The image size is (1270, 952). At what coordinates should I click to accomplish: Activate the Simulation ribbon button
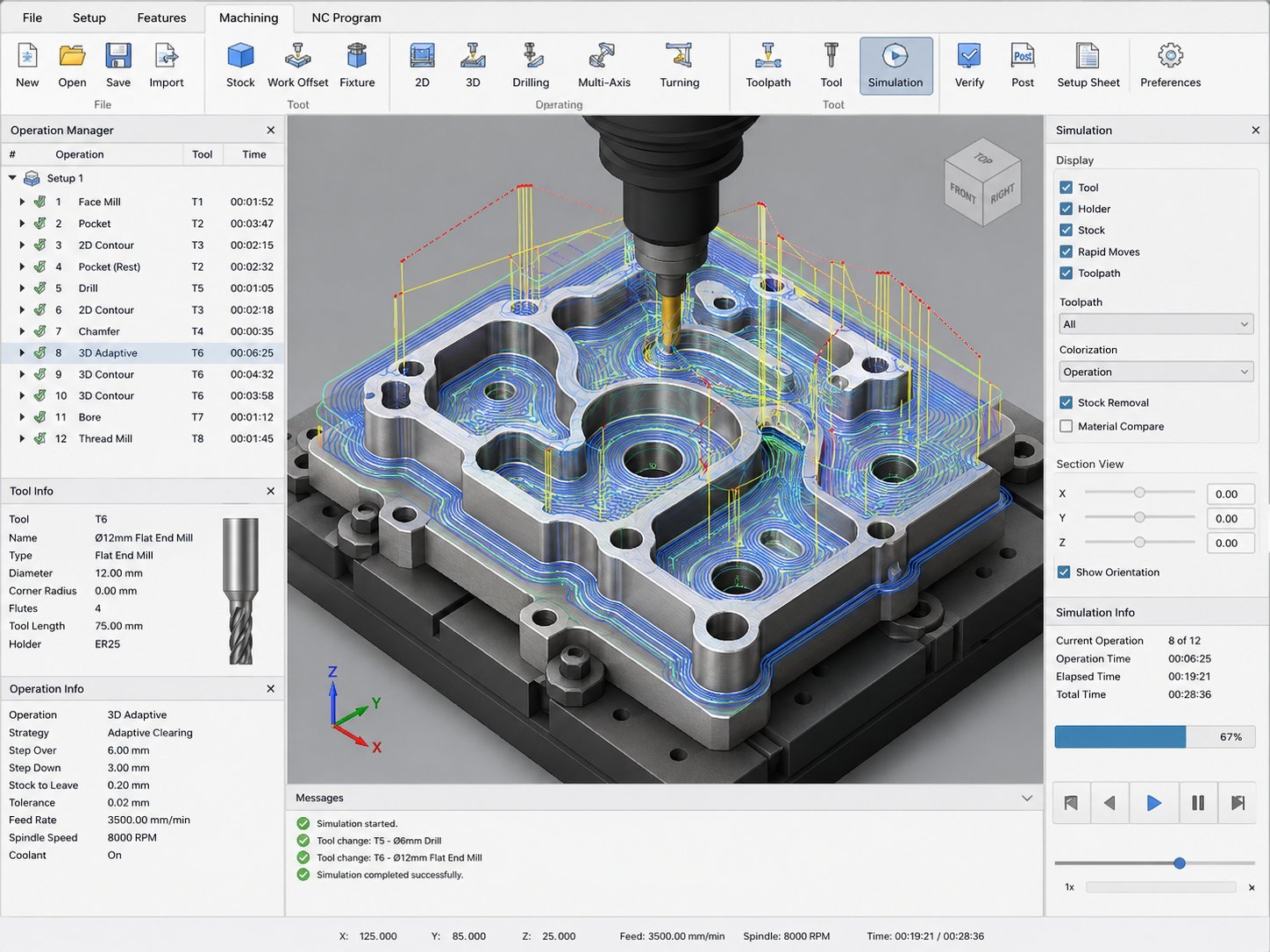895,66
